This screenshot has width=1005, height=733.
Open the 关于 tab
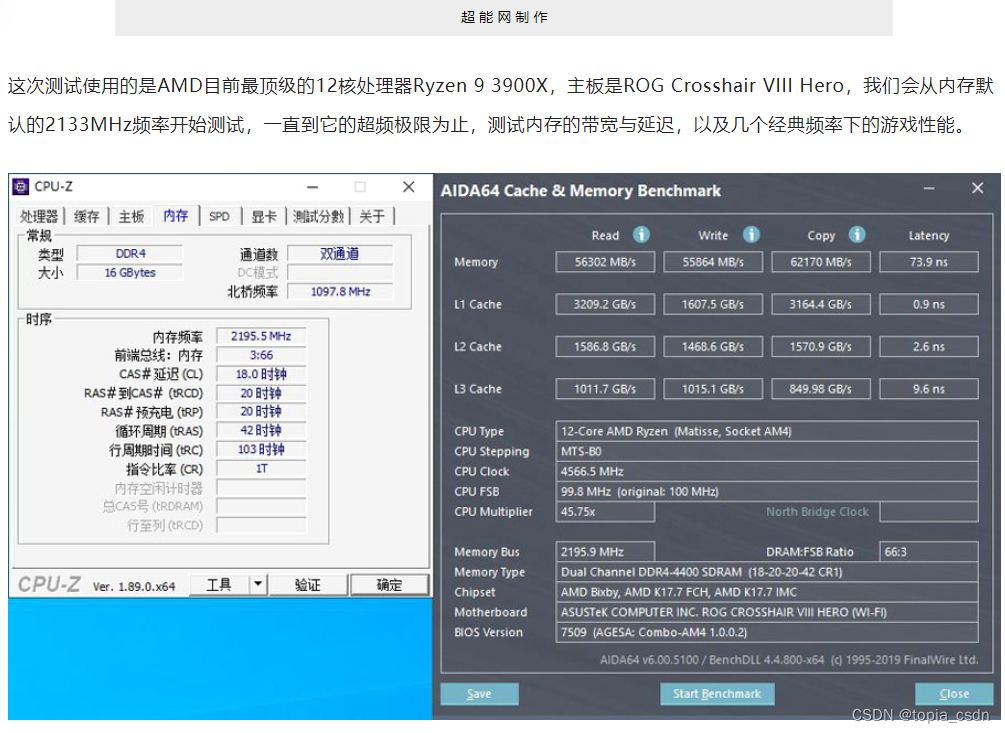372,217
